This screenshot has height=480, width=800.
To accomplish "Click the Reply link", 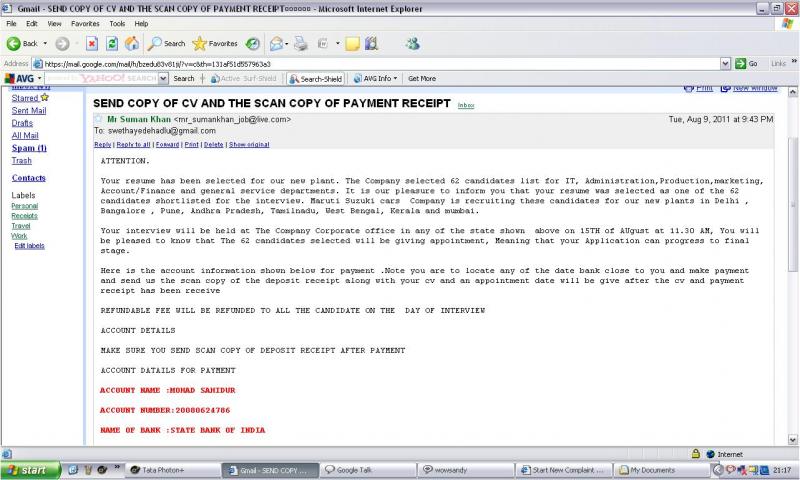I will tap(103, 145).
